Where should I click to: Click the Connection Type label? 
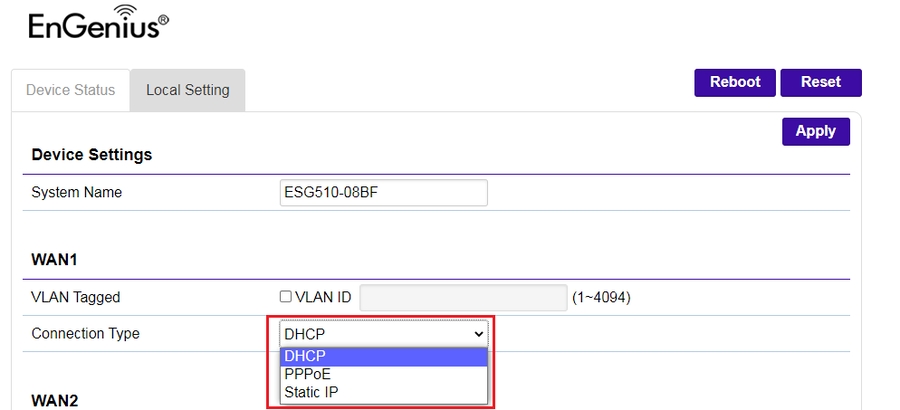click(x=86, y=334)
